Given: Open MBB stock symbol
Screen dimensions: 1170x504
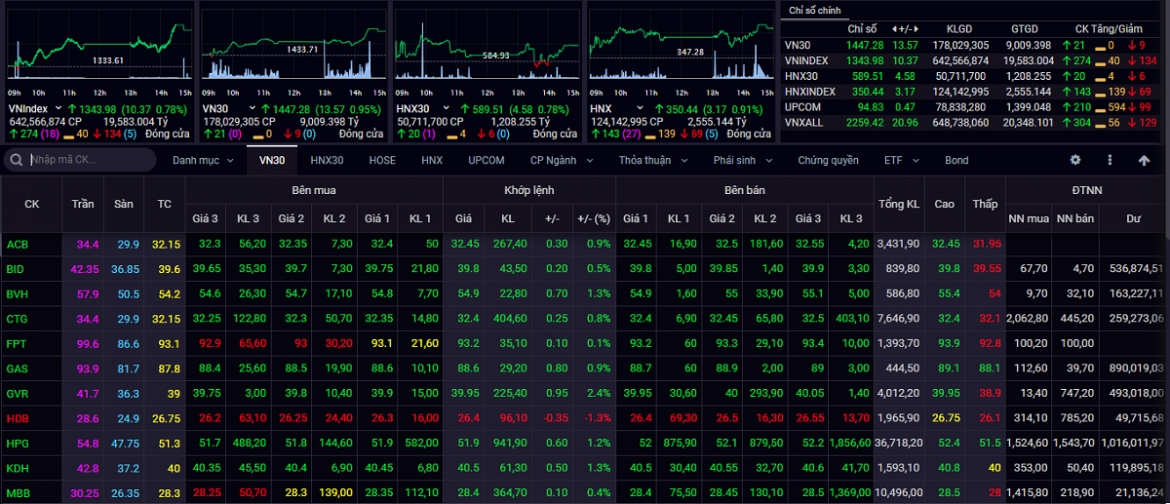Looking at the screenshot, I should [16, 494].
